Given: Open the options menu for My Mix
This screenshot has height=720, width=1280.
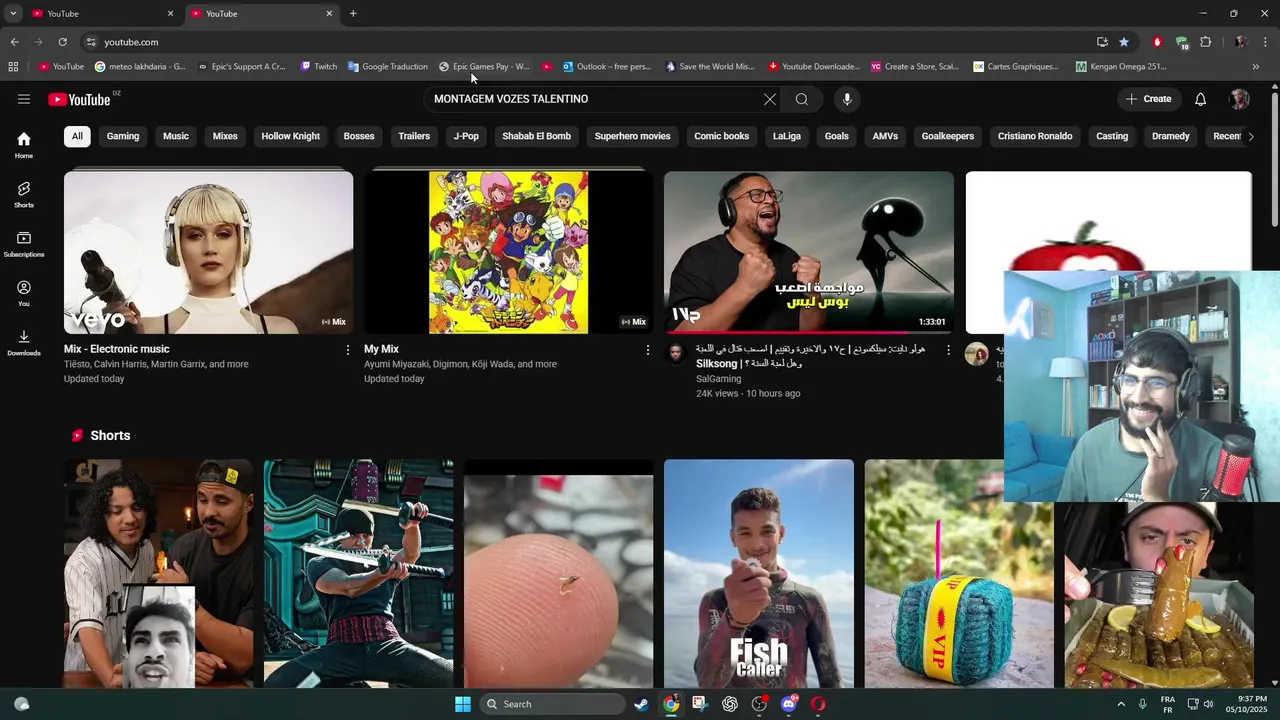Looking at the screenshot, I should tap(648, 350).
